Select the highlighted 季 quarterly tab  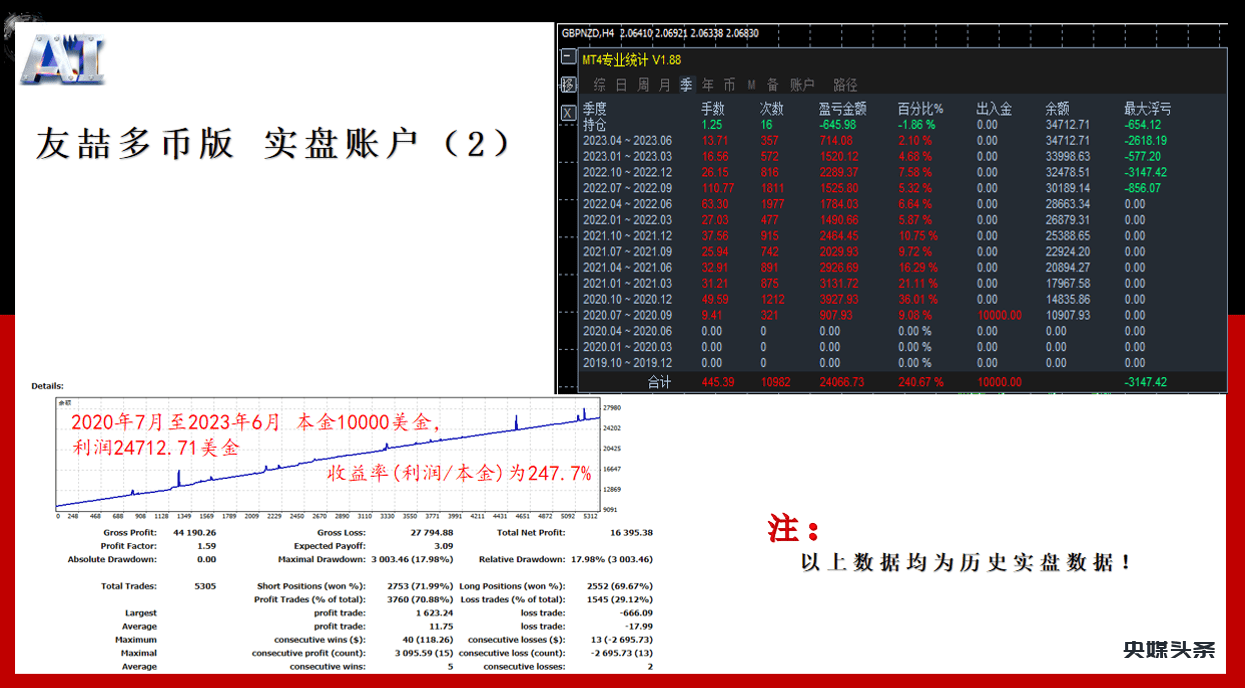point(685,84)
